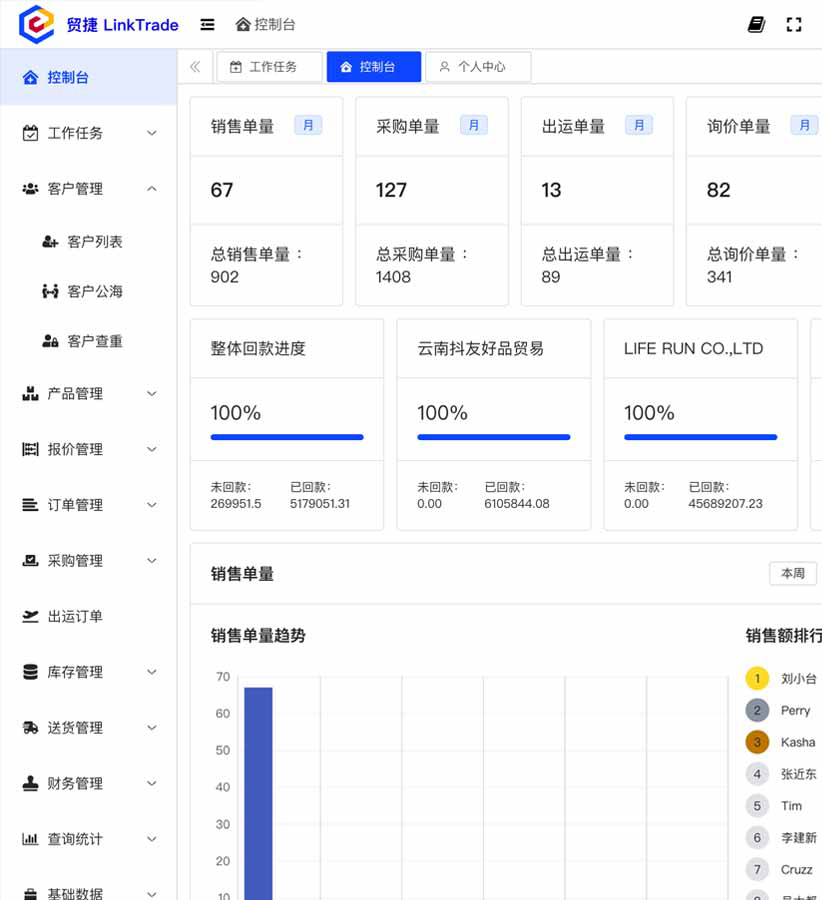Click the 月 tag on 销售单量 card

point(308,125)
